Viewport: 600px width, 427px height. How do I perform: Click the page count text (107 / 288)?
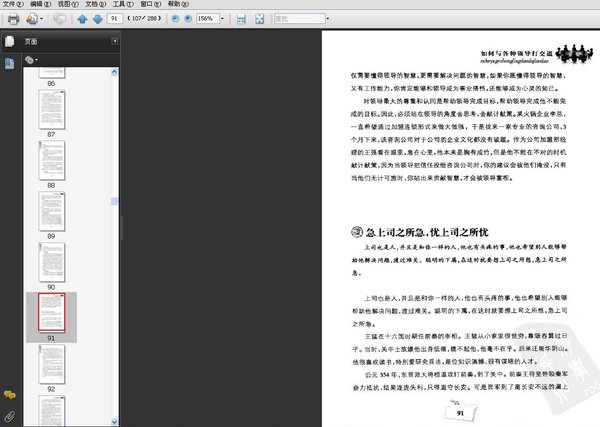(144, 18)
